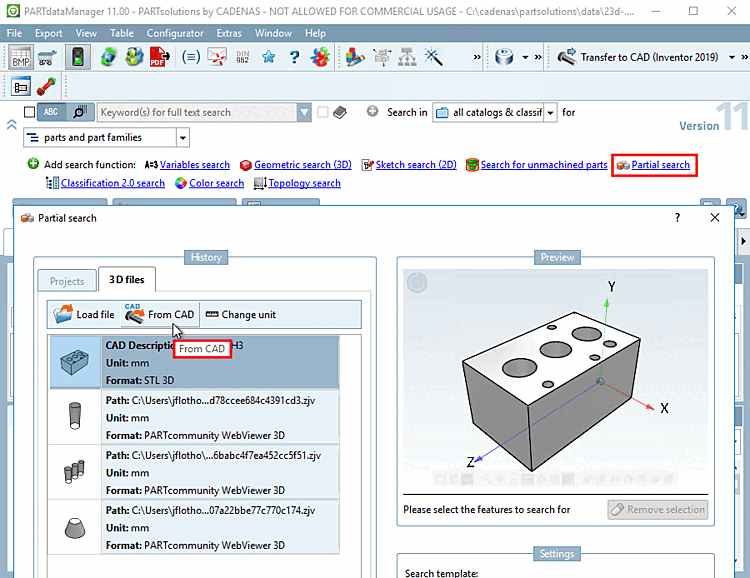Image resolution: width=750 pixels, height=578 pixels.
Task: Open the Geometric search (3D) link
Action: point(302,165)
